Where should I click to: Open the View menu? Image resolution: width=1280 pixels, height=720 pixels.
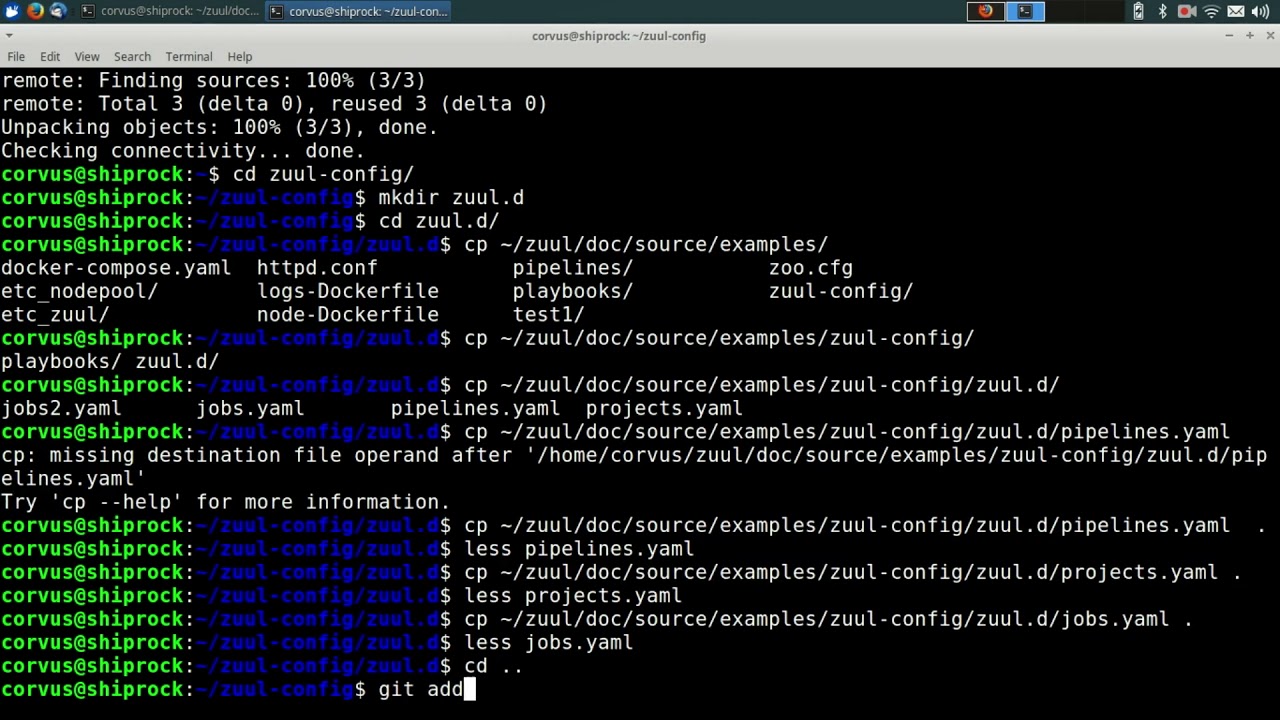click(x=87, y=57)
